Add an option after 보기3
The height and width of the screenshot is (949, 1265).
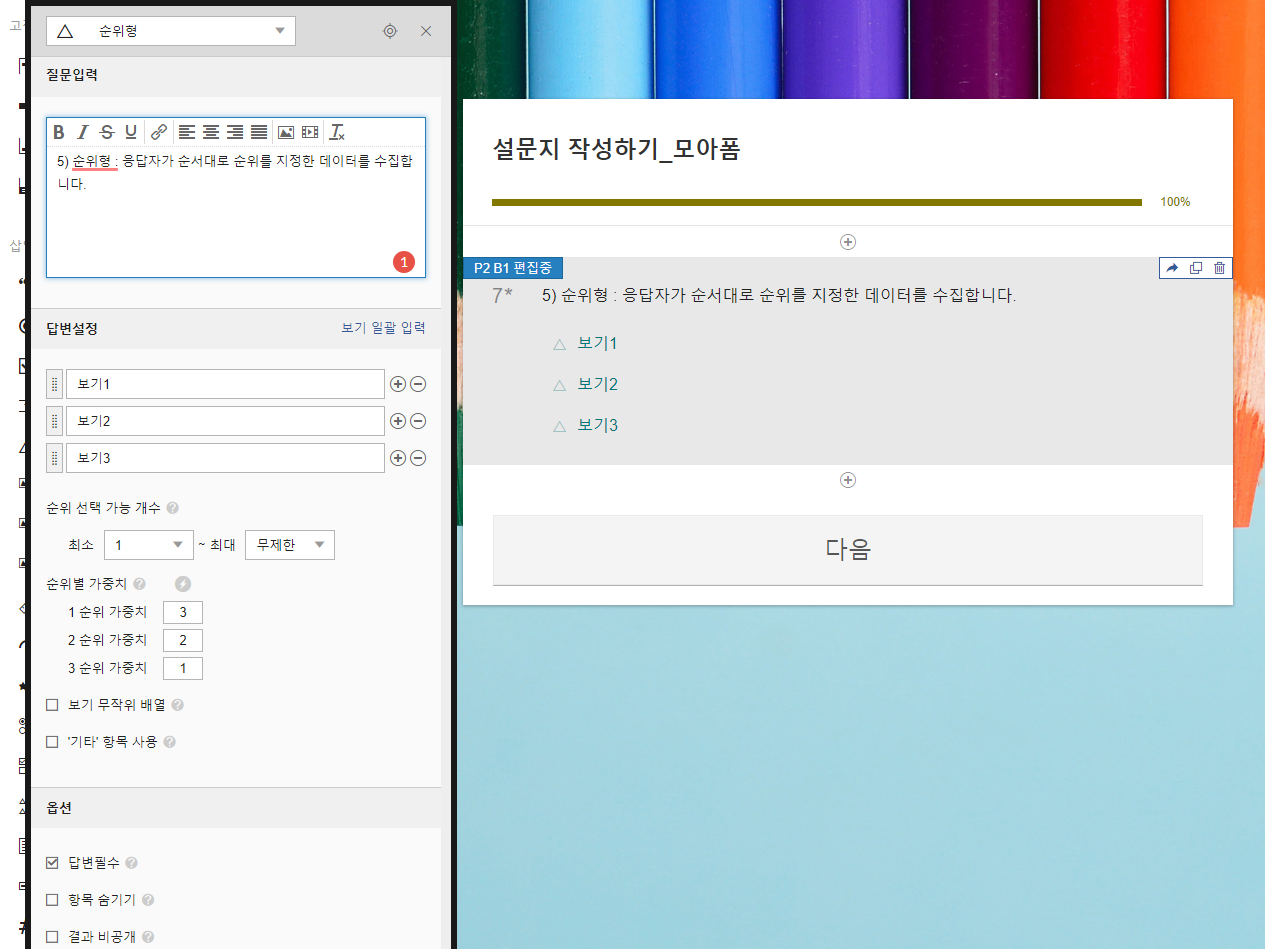398,458
